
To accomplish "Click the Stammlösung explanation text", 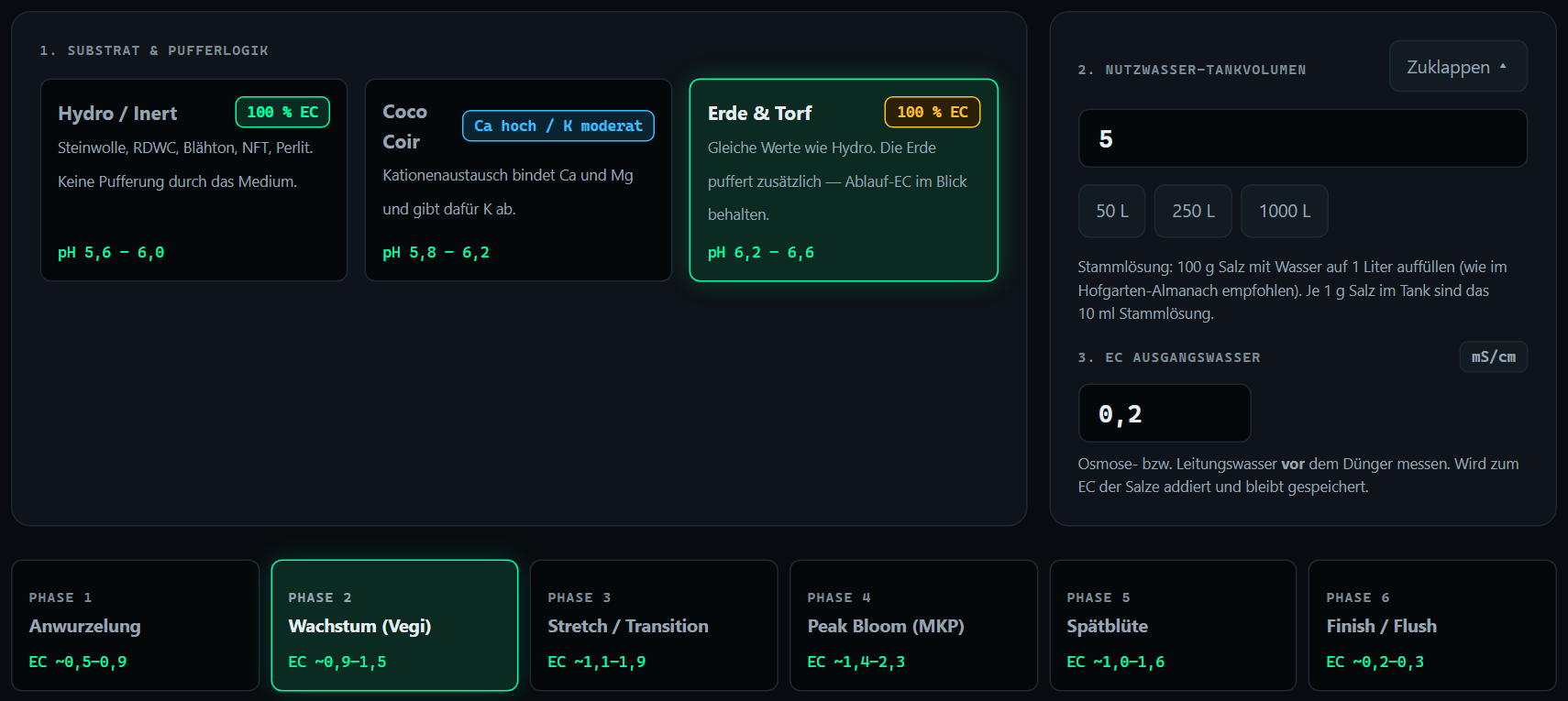I will [x=1293, y=290].
